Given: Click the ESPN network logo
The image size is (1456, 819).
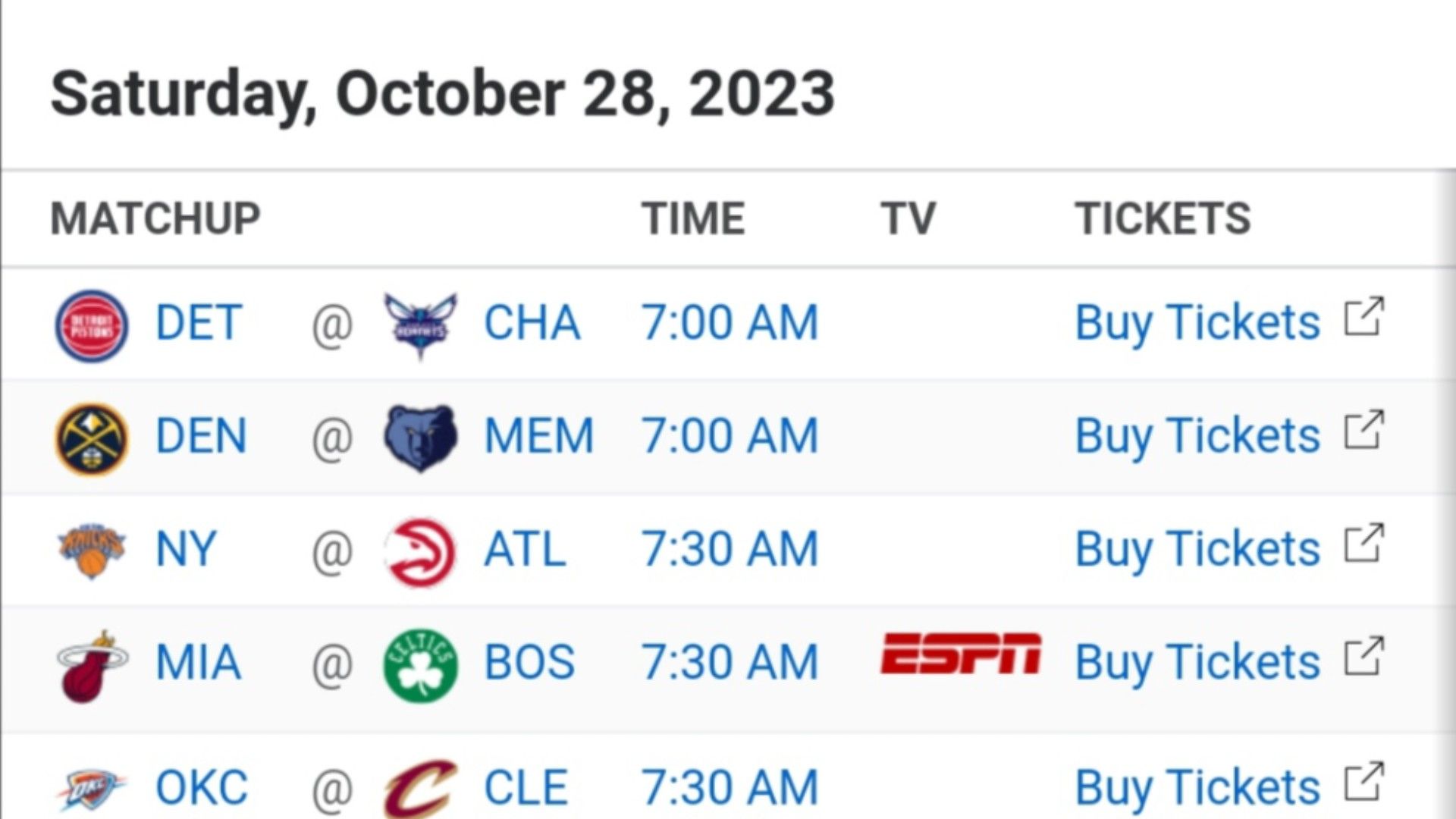Looking at the screenshot, I should [x=961, y=654].
